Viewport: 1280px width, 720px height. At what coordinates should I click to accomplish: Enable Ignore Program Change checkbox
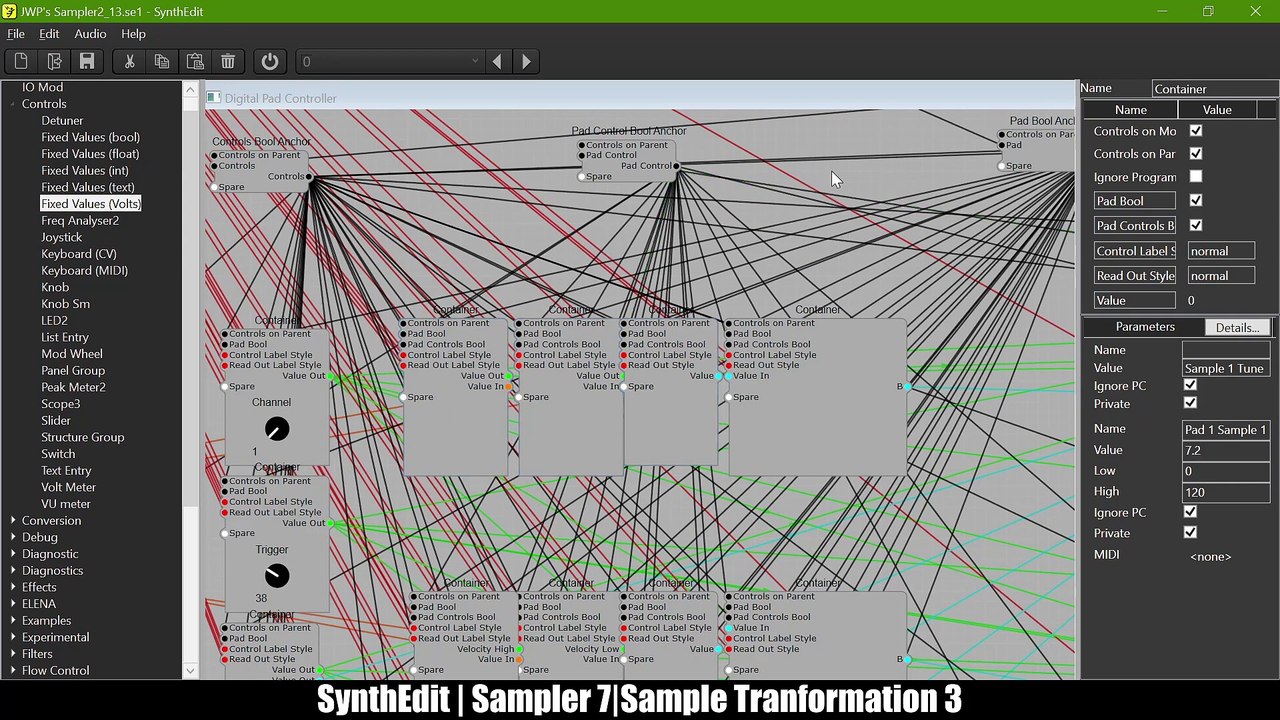1196,177
